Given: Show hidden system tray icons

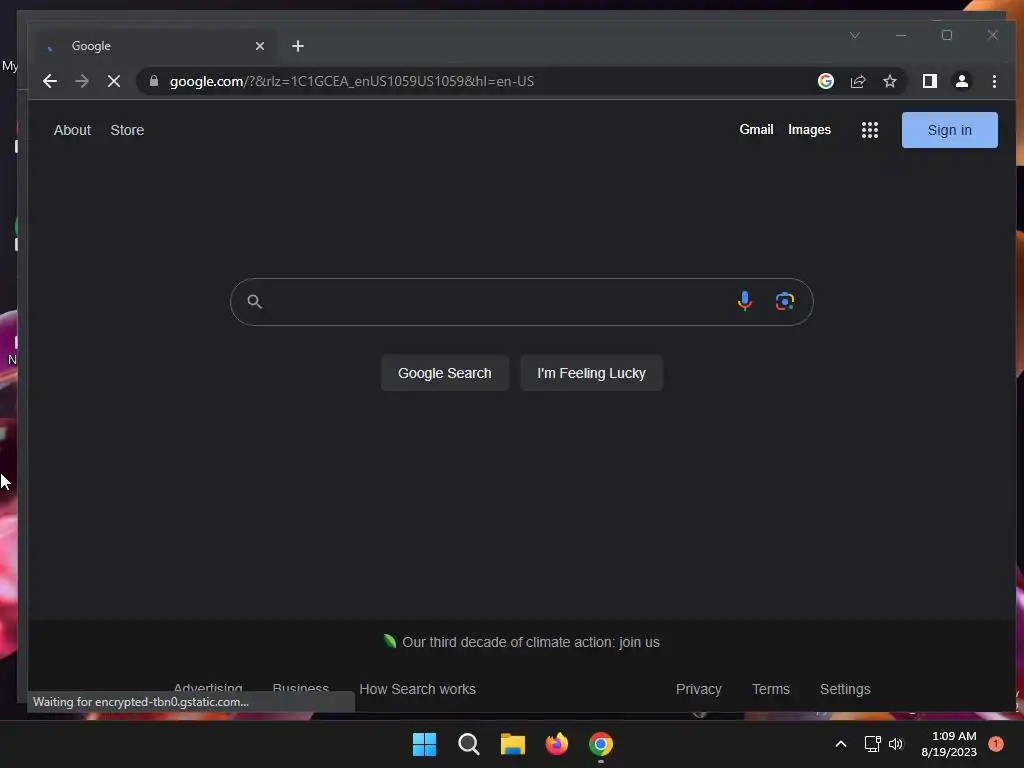Looking at the screenshot, I should [x=840, y=744].
